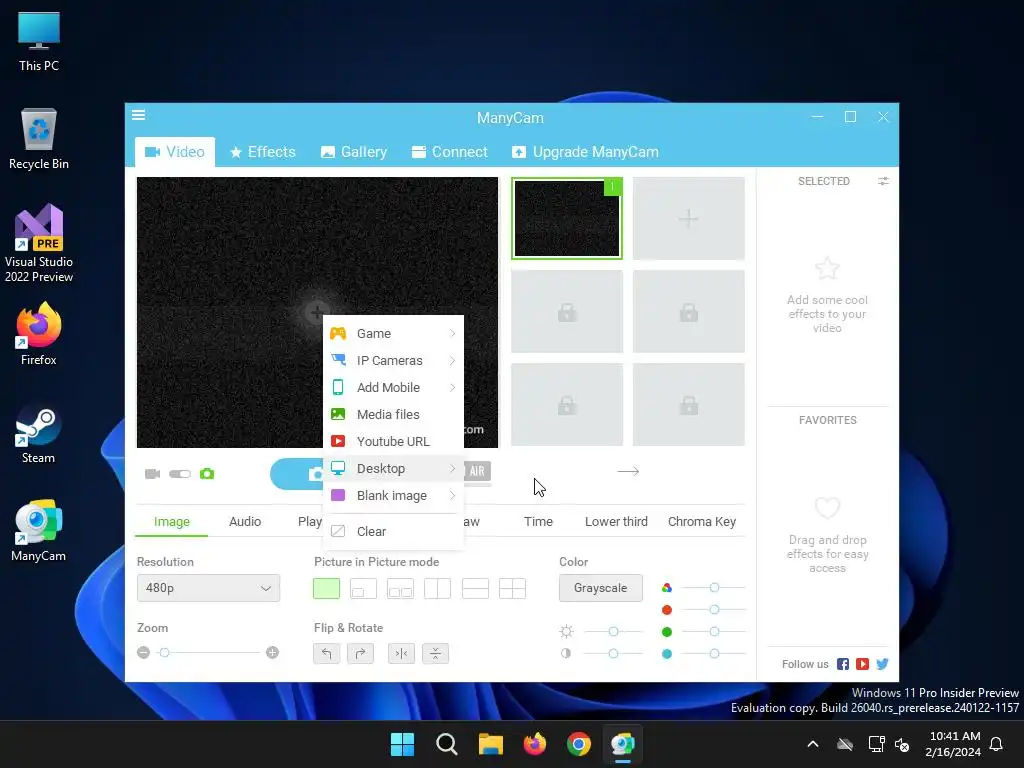
Task: Toggle the video/photo mode switch
Action: 180,473
